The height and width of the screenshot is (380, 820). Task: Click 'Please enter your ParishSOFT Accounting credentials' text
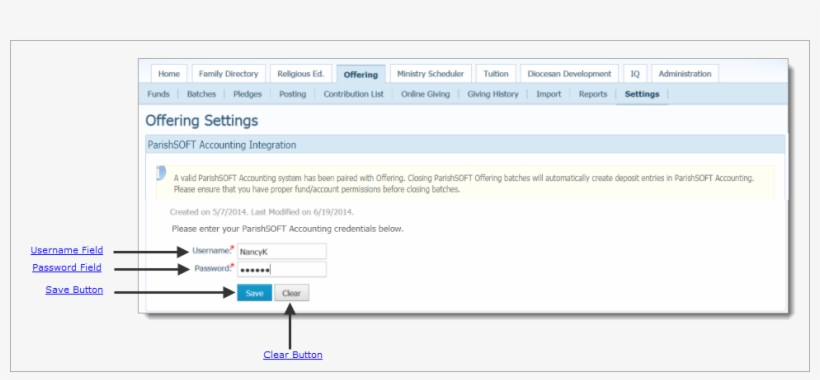pyautogui.click(x=288, y=229)
